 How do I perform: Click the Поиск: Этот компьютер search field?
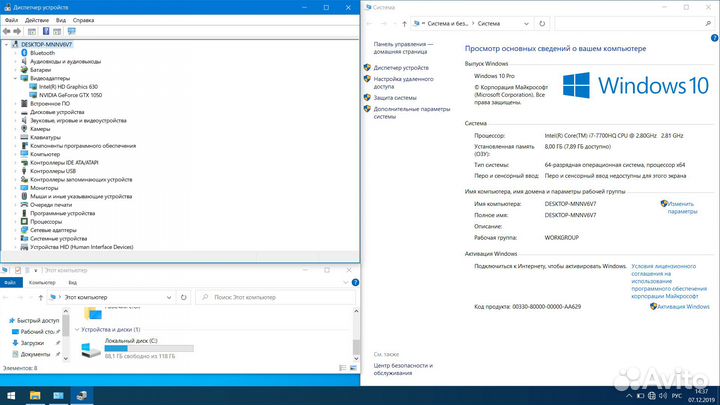tap(276, 297)
